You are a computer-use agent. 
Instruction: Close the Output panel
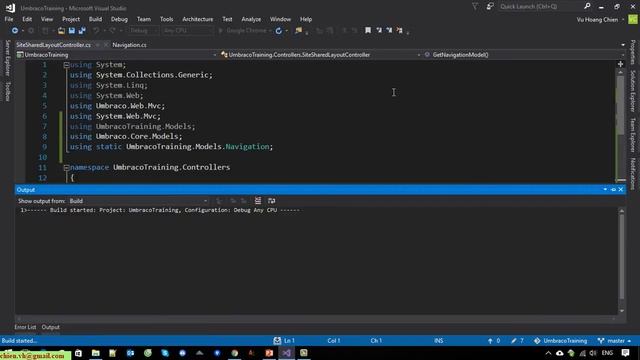[x=621, y=190]
